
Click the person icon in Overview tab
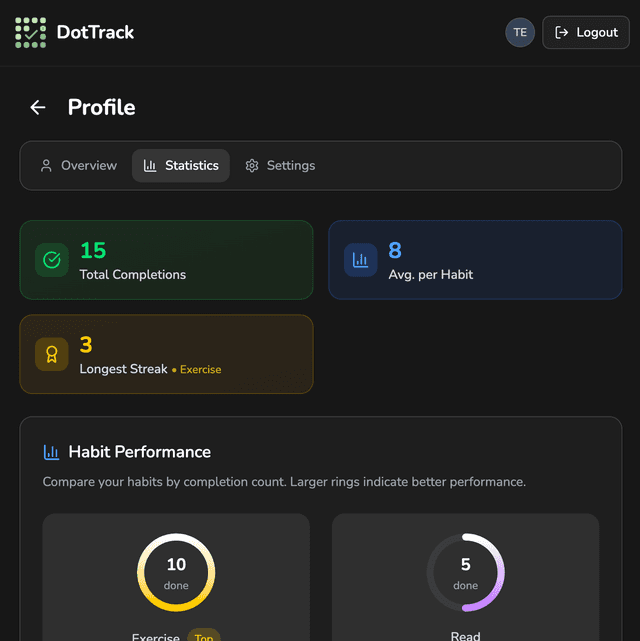click(46, 166)
